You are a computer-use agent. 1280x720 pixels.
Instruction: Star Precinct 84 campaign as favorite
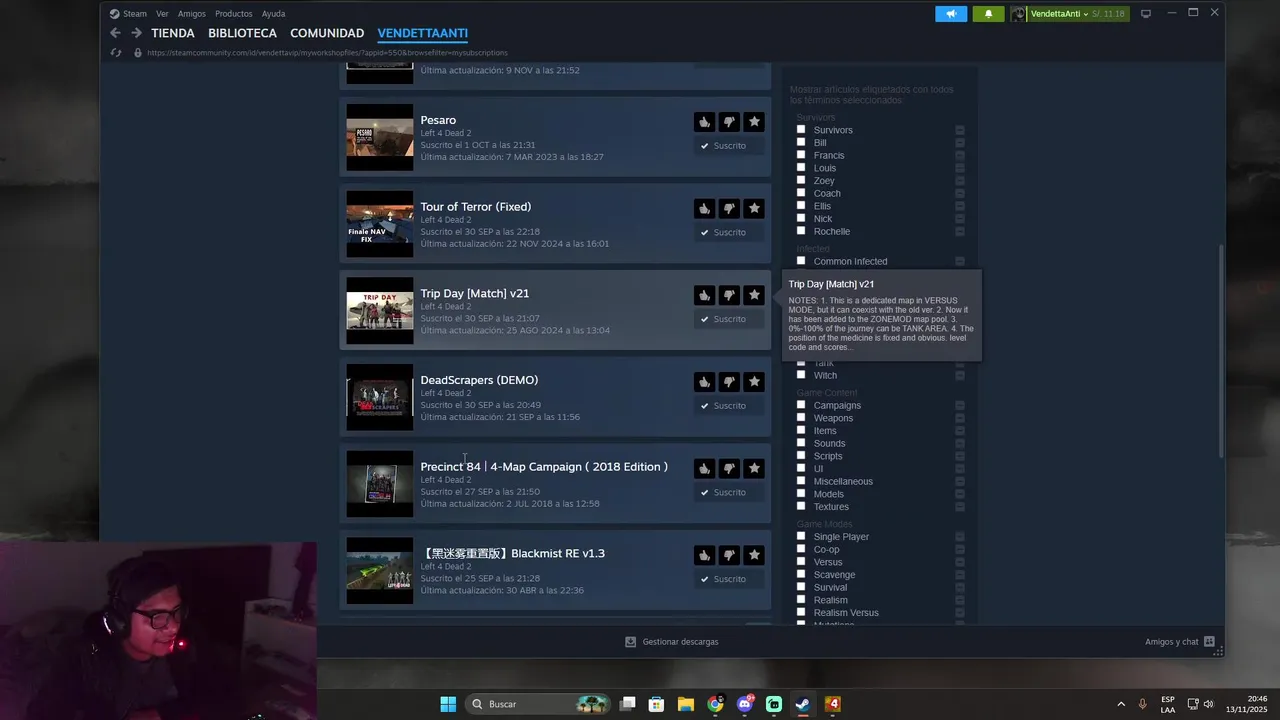click(x=754, y=469)
